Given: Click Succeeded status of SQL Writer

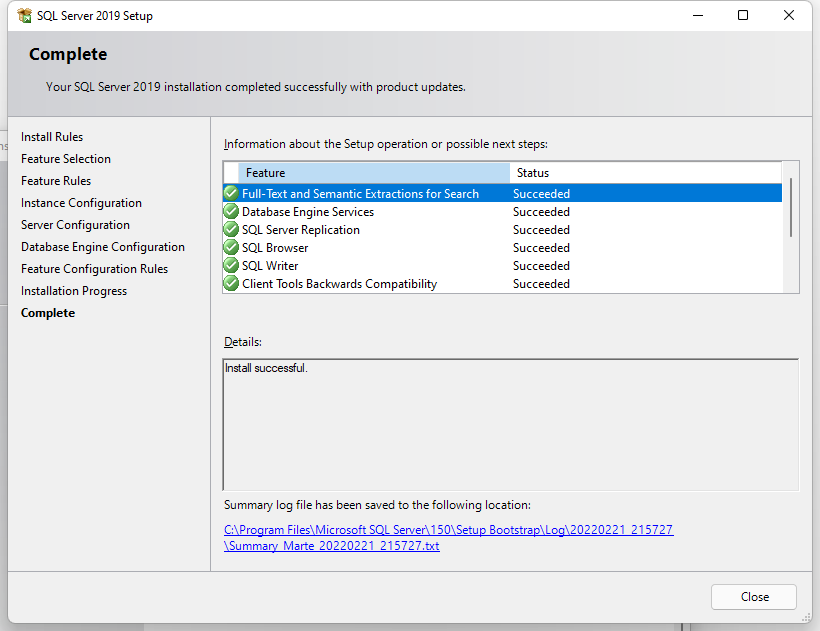Looking at the screenshot, I should coord(541,266).
